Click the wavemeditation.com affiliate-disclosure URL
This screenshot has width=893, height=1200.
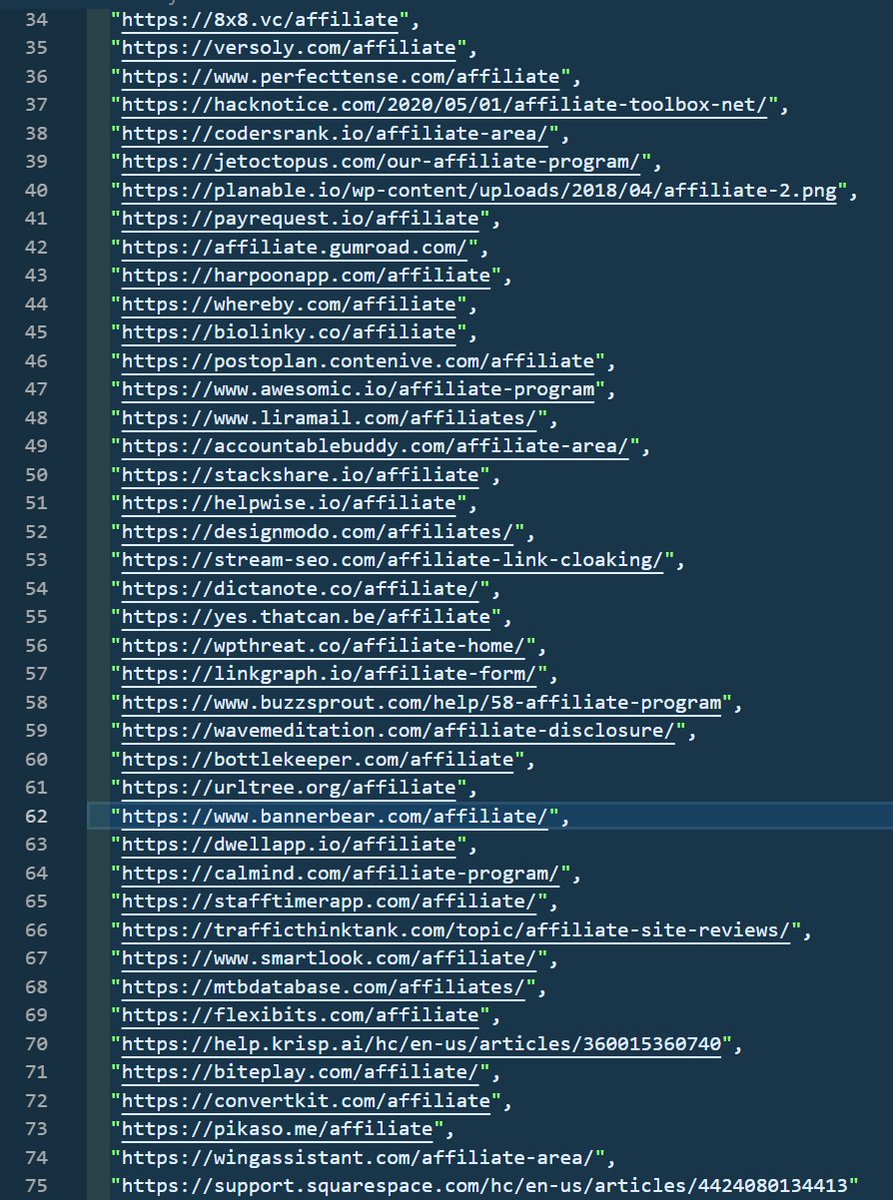pyautogui.click(x=398, y=731)
